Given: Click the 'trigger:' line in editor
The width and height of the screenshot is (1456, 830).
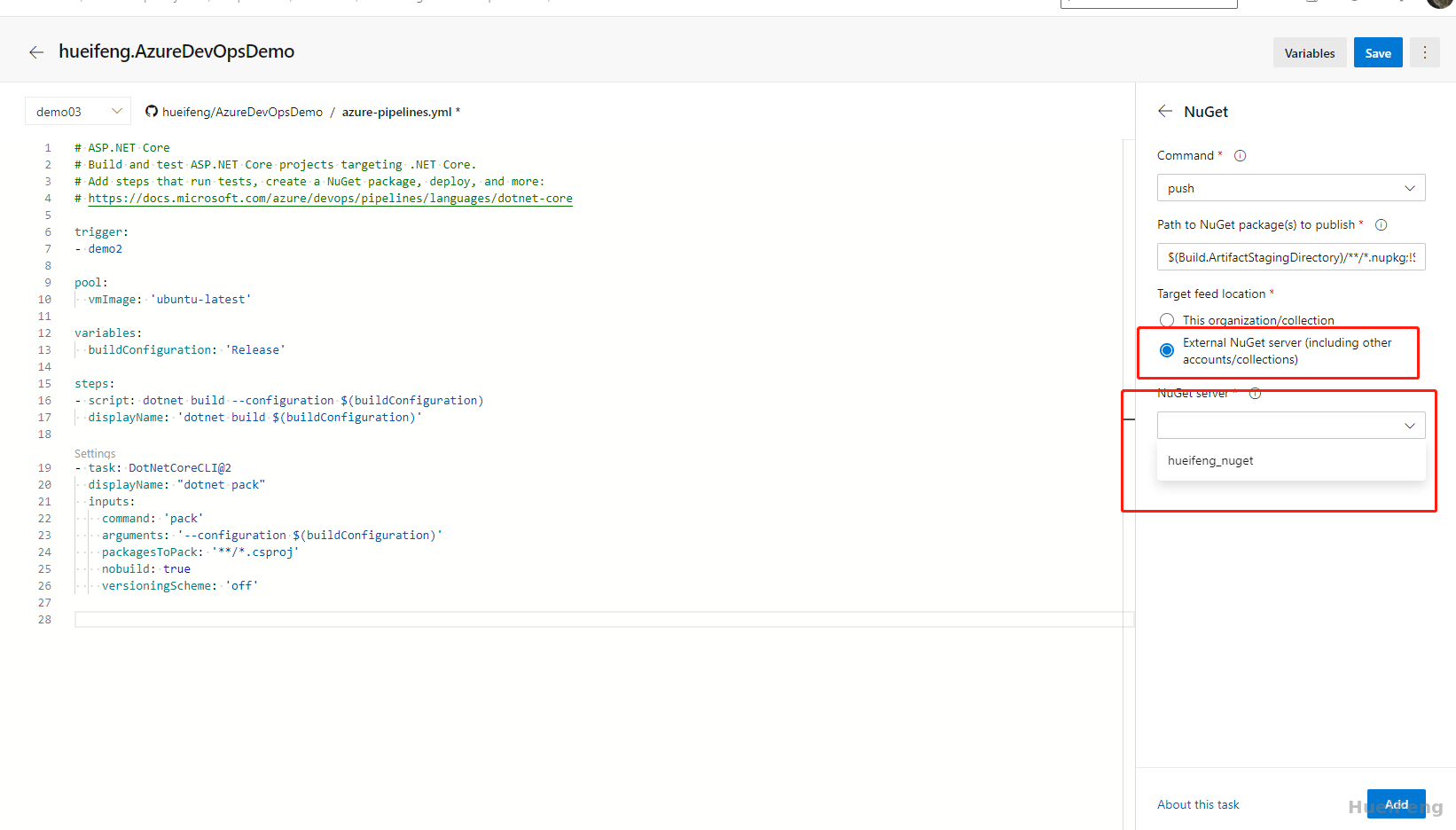Looking at the screenshot, I should coord(101,232).
